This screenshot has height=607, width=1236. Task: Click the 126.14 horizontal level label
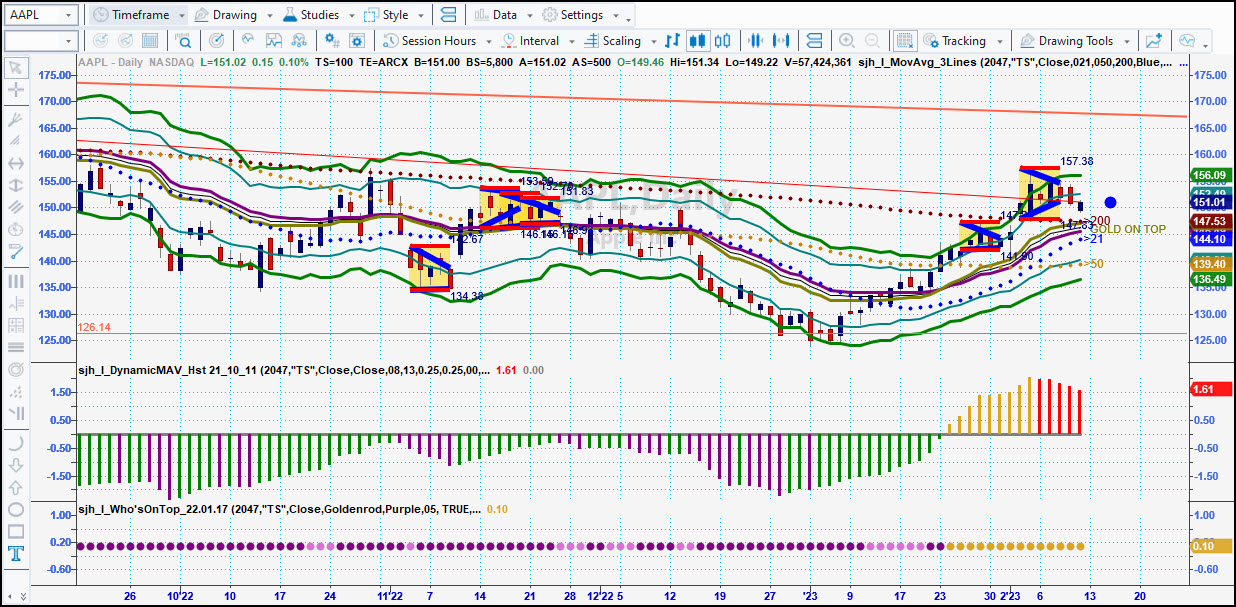point(93,327)
